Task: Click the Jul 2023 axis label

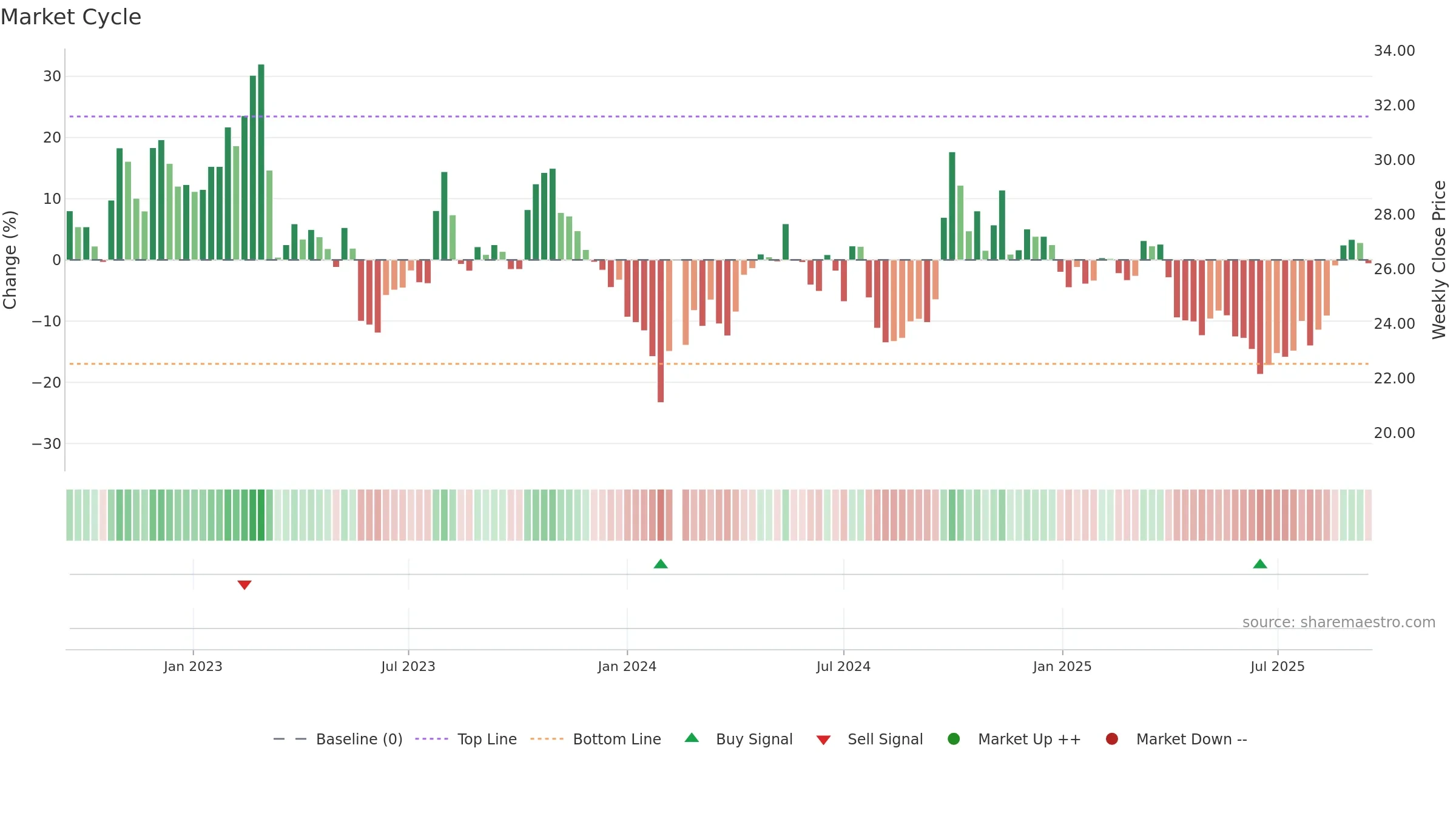Action: pos(408,666)
